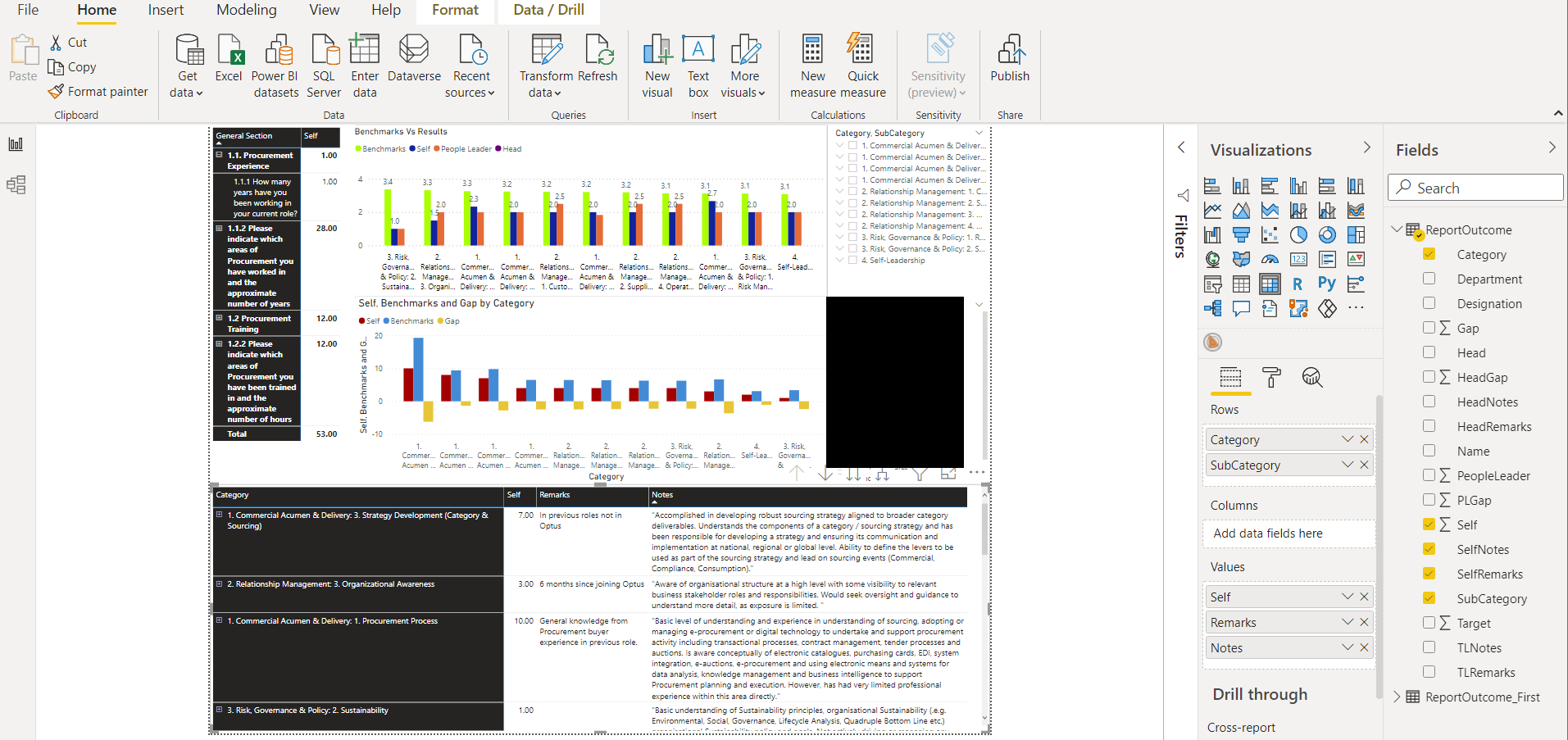The image size is (1568, 740).
Task: Insert a Python visual
Action: (x=1328, y=284)
